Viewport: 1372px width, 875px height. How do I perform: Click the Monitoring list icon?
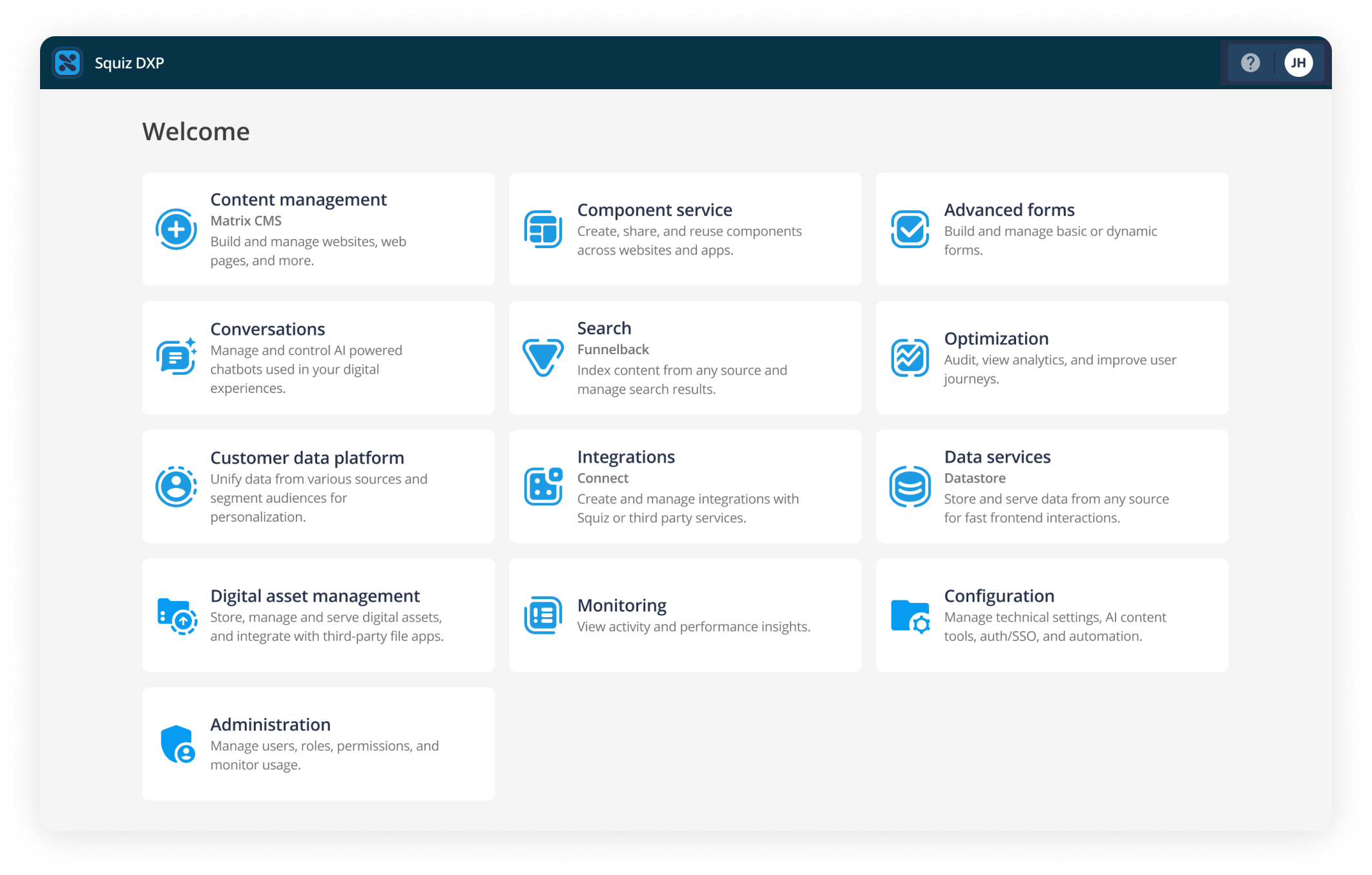(543, 615)
